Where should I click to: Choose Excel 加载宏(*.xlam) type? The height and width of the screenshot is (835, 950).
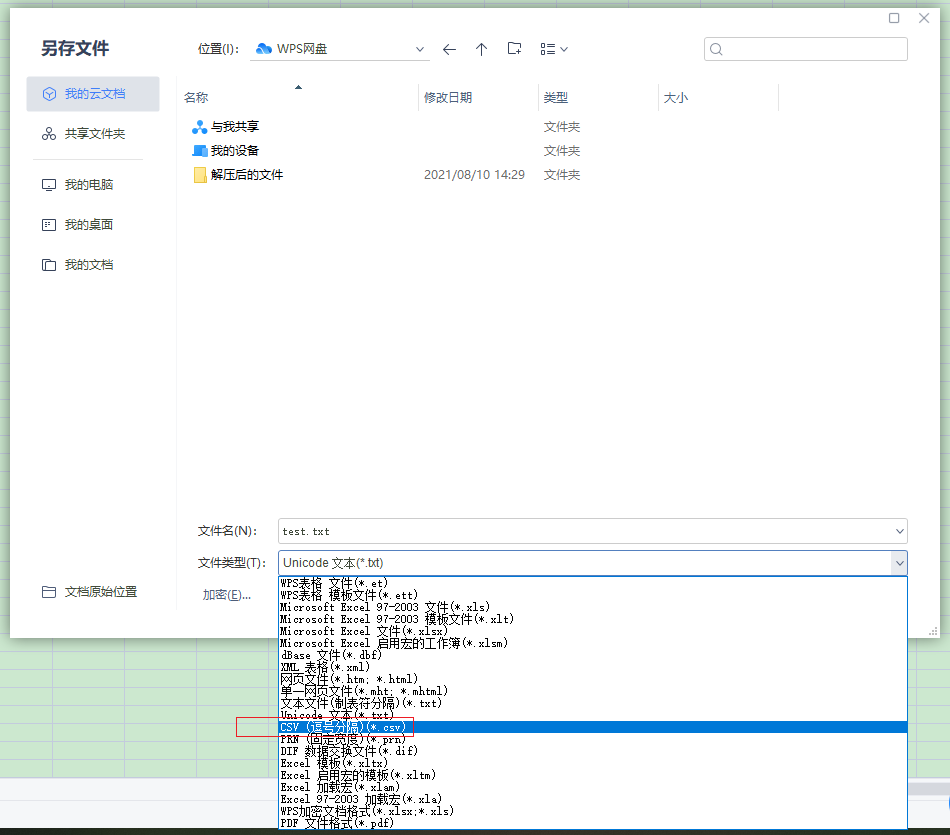[x=593, y=787]
